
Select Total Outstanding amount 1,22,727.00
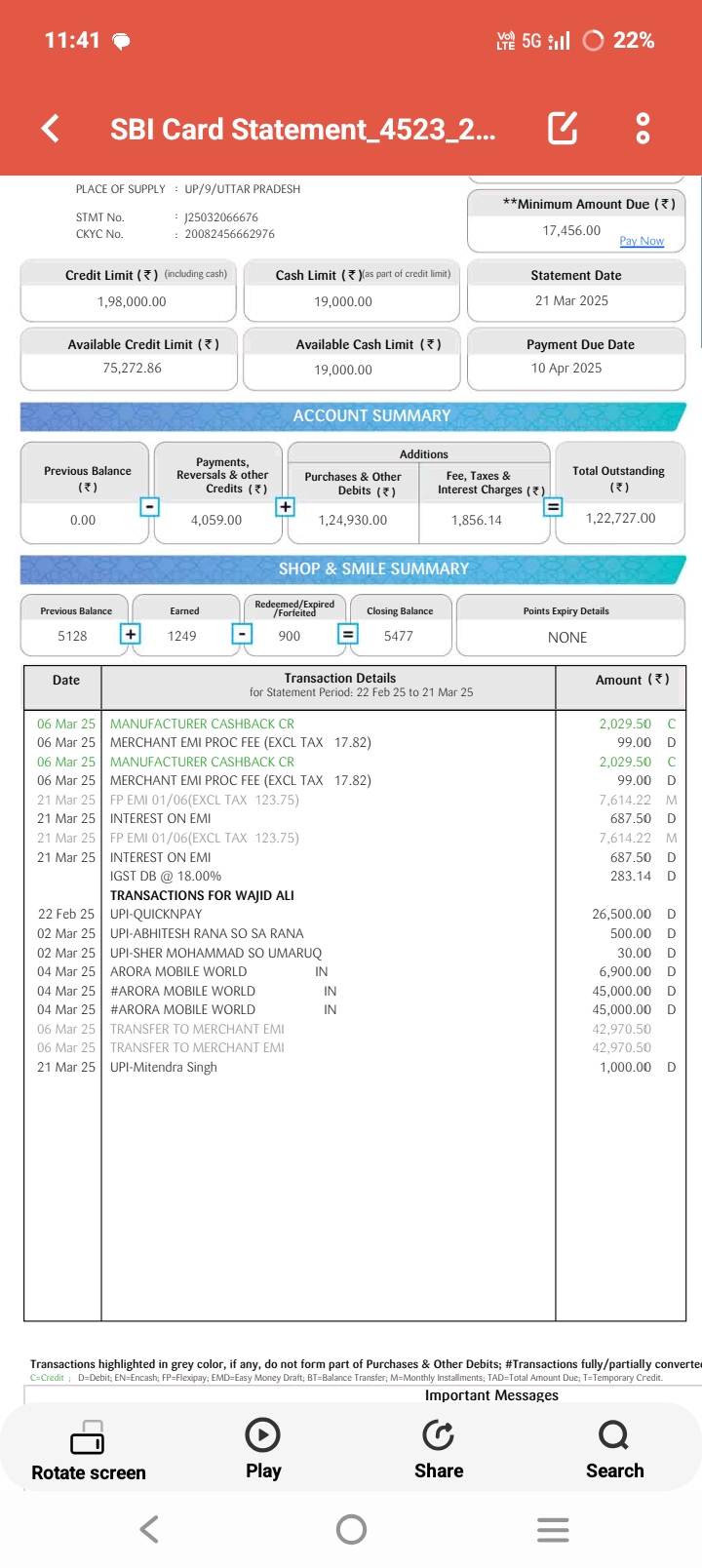tap(620, 518)
